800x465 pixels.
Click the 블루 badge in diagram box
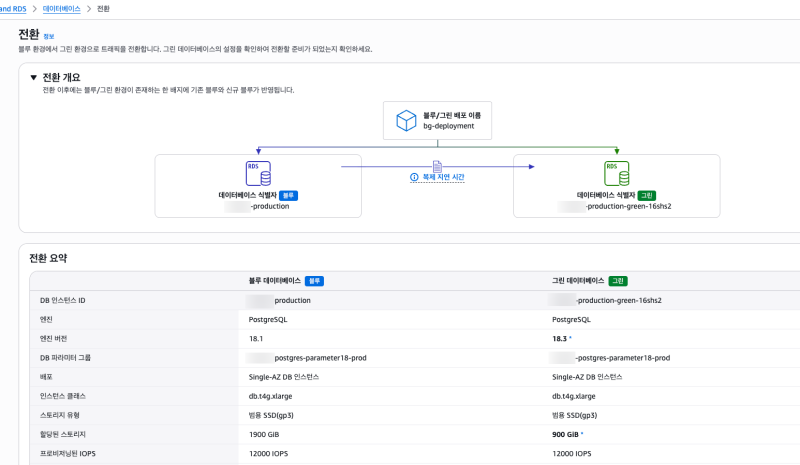(x=289, y=195)
